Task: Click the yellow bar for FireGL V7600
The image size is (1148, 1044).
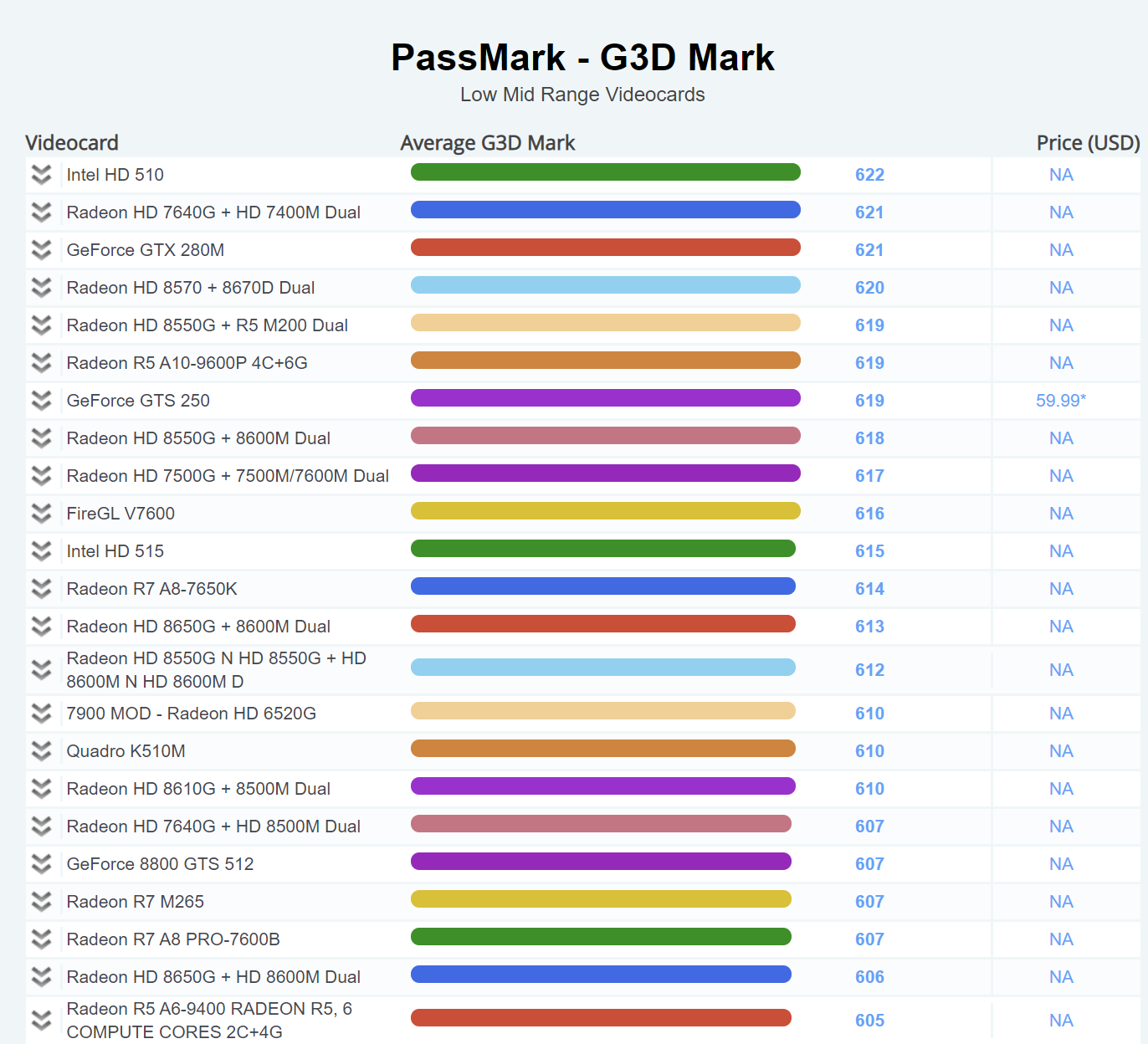Action: tap(605, 511)
